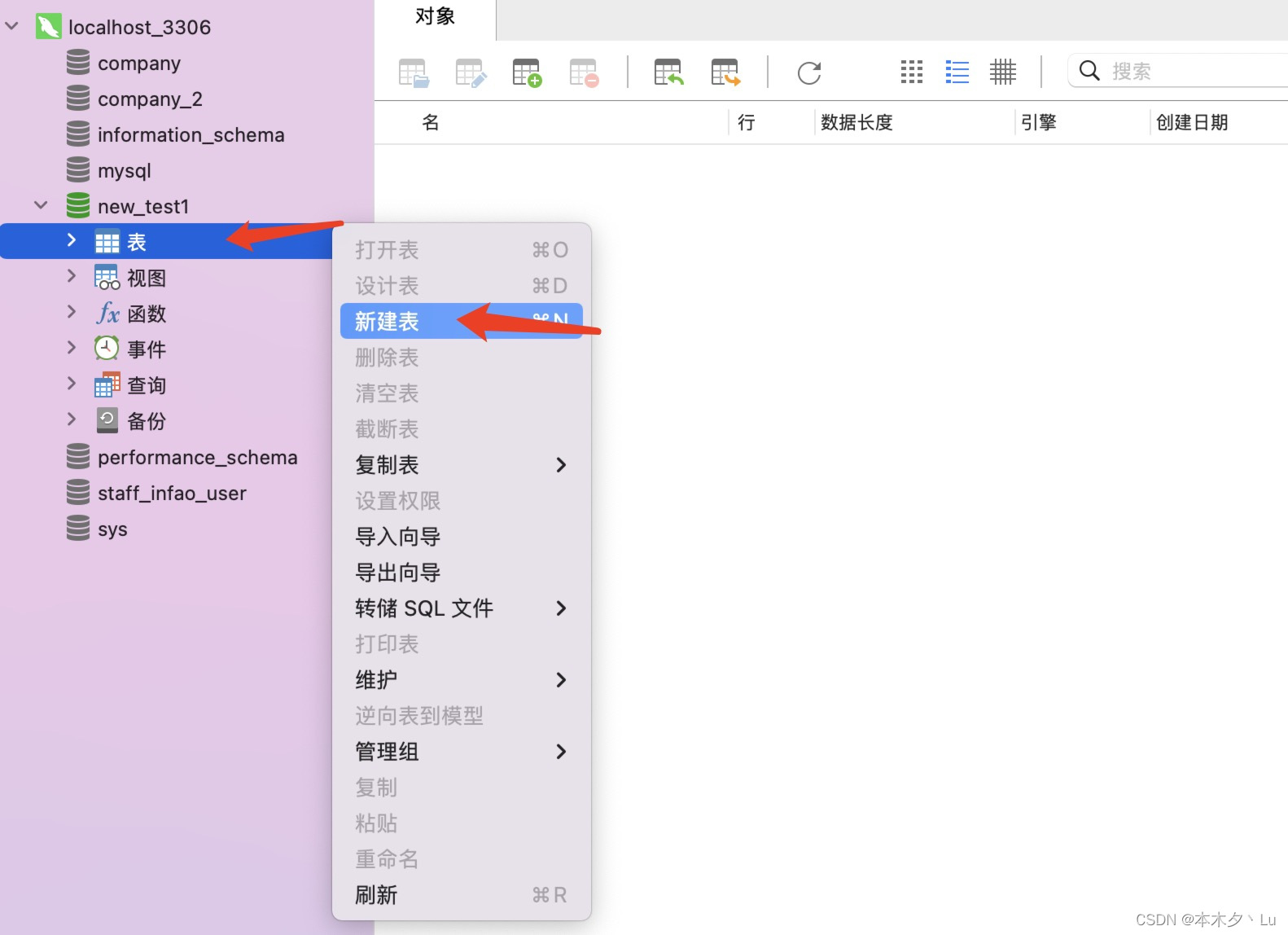Choose 刷新 in context menu
This screenshot has height=935, width=1288.
coord(462,895)
